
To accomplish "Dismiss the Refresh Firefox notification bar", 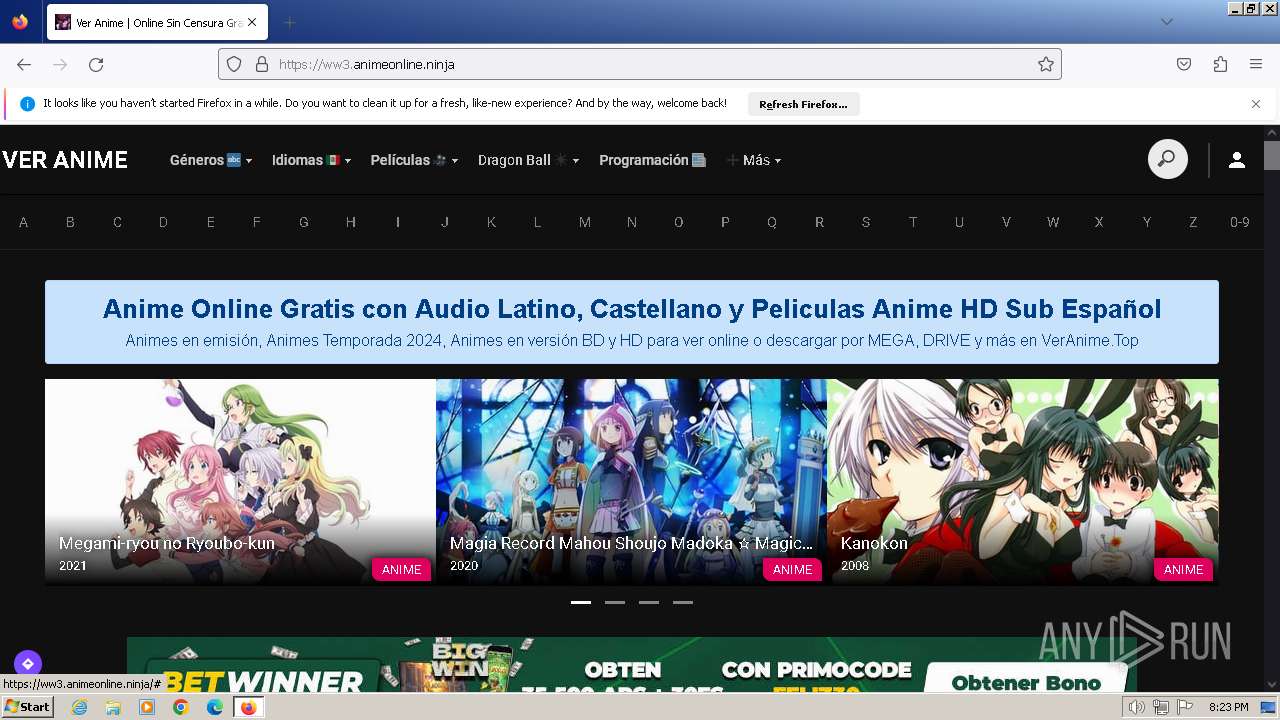I will 1256,104.
